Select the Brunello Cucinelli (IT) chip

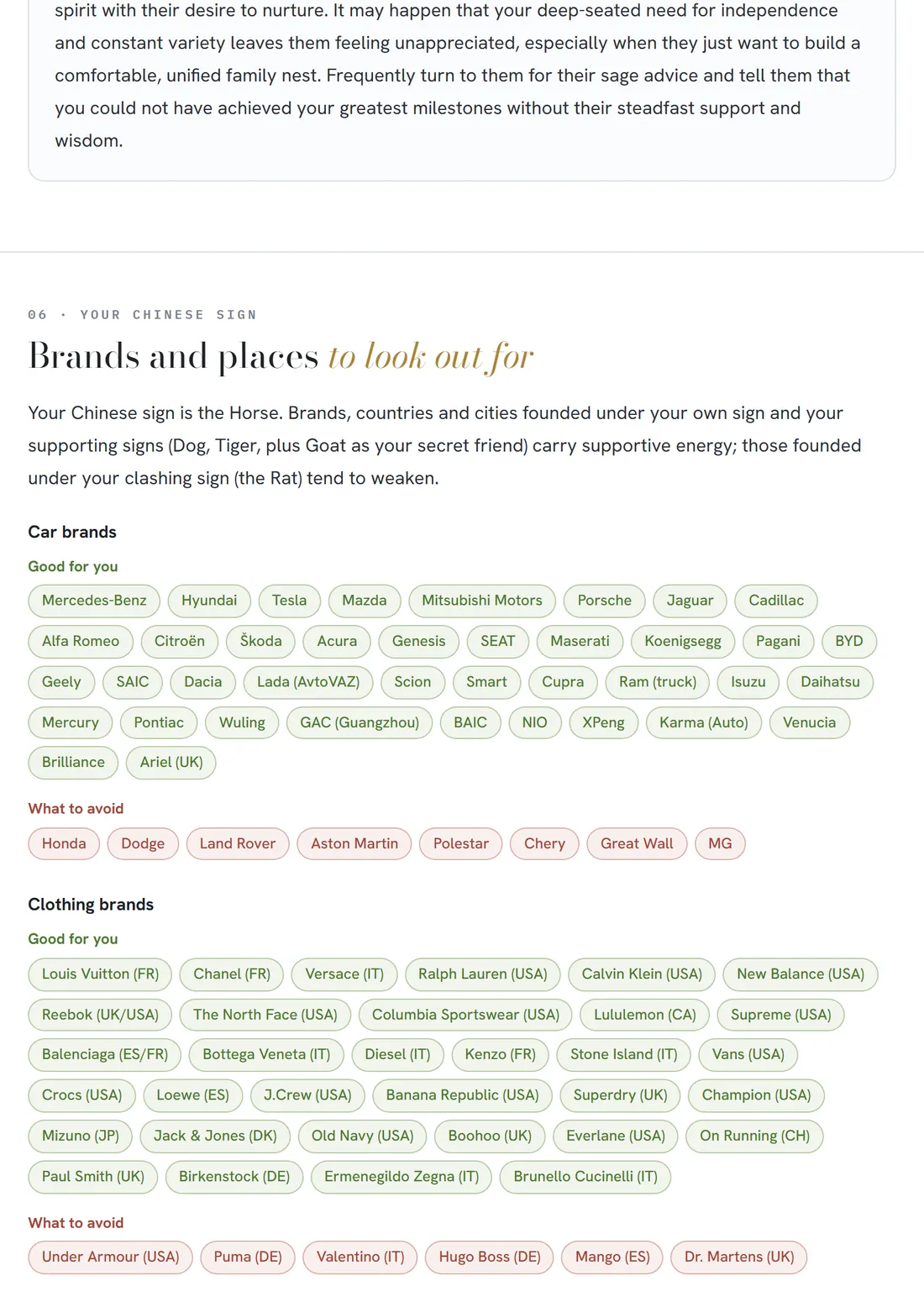click(x=585, y=1177)
